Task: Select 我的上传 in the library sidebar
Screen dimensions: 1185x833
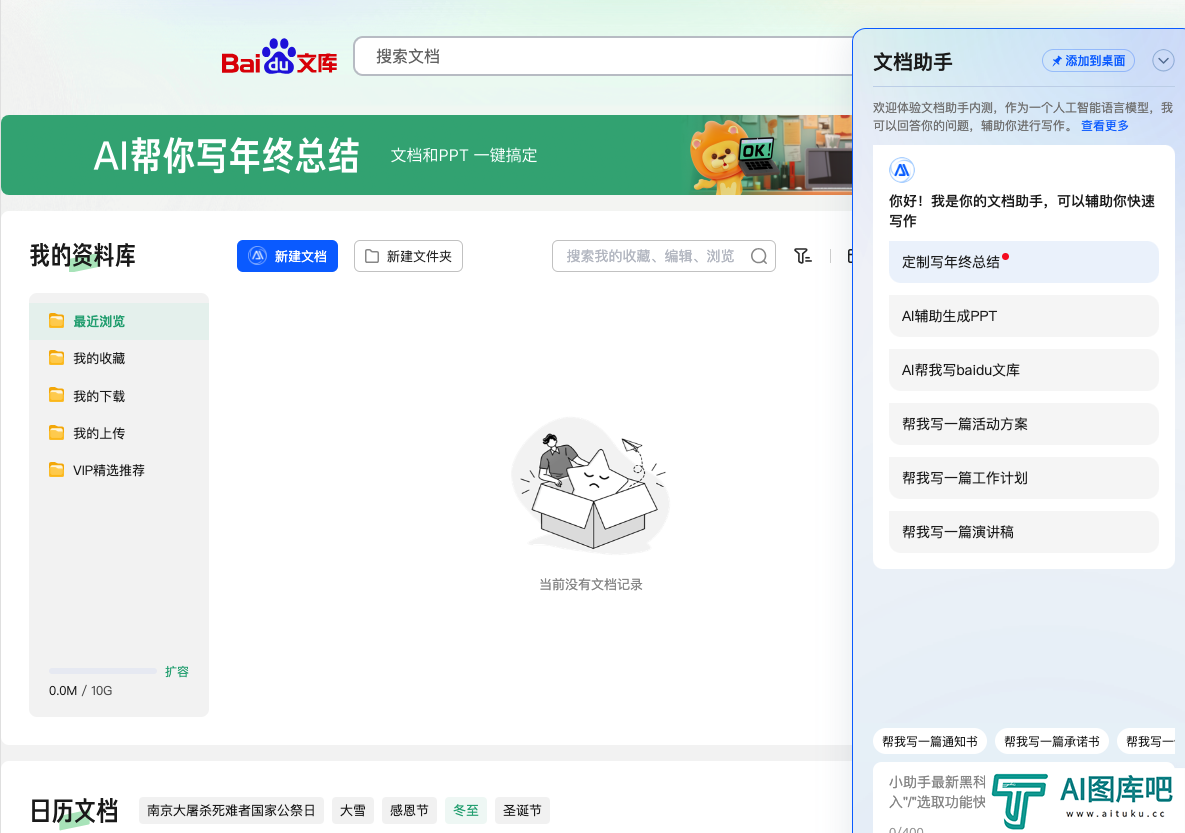Action: (x=119, y=433)
